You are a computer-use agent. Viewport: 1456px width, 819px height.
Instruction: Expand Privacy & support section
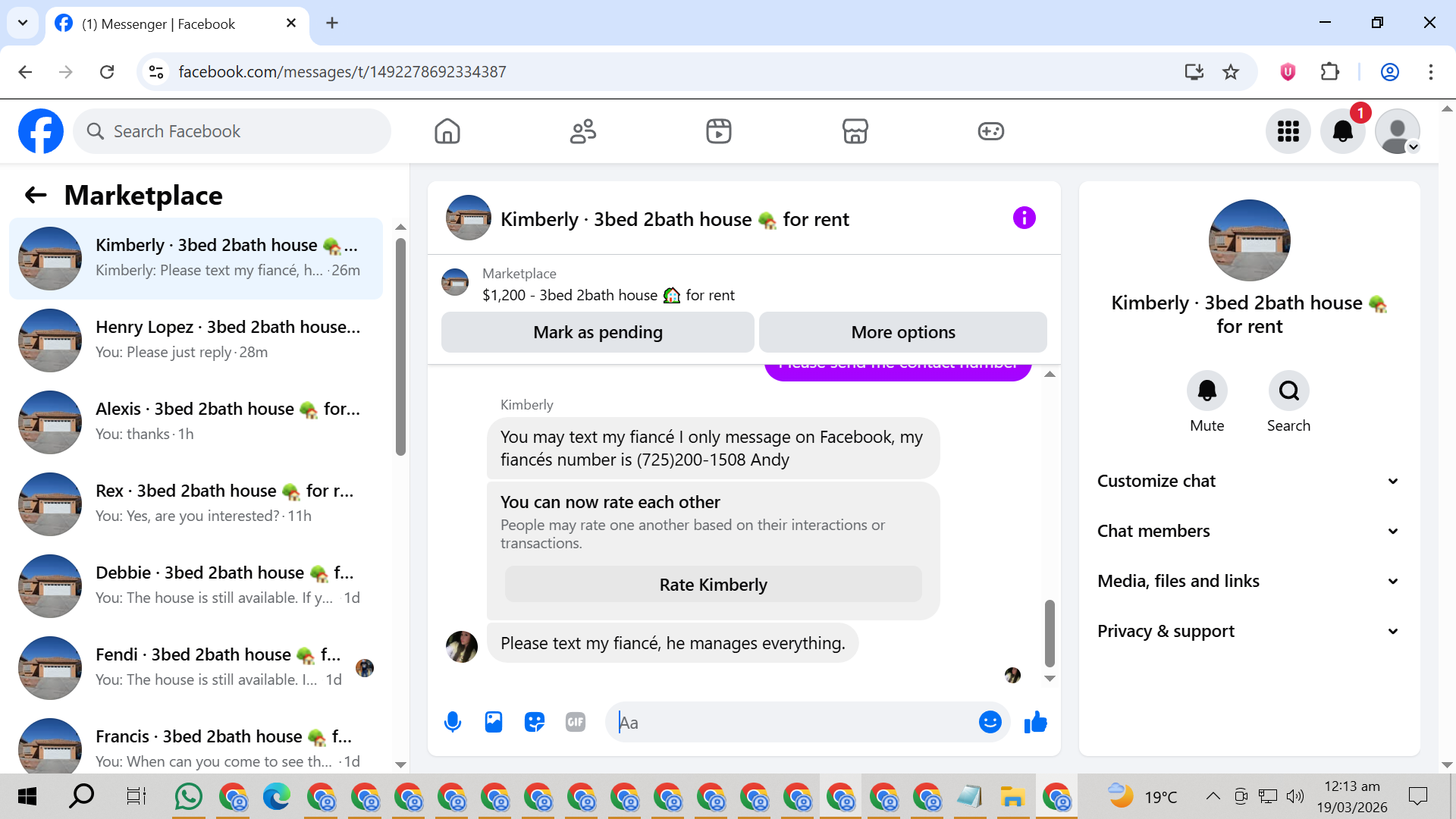[x=1248, y=631]
